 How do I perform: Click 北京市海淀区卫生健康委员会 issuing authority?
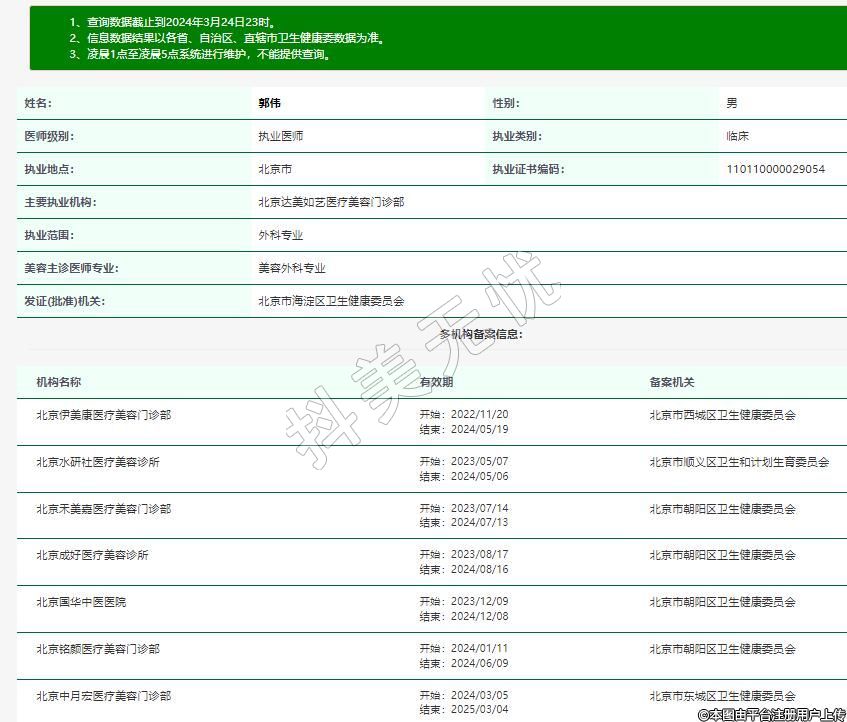(x=330, y=301)
